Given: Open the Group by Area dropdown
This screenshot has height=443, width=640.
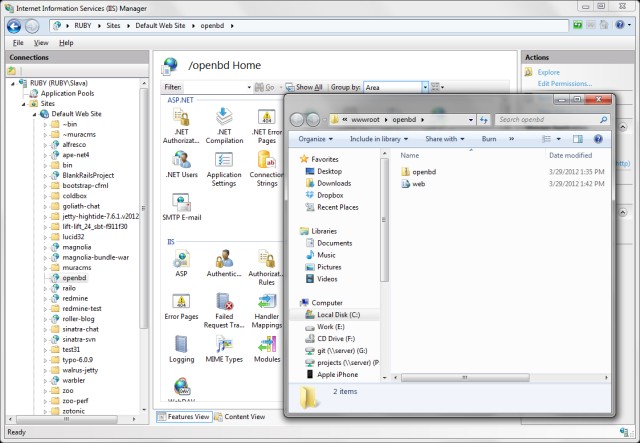Looking at the screenshot, I should click(425, 87).
